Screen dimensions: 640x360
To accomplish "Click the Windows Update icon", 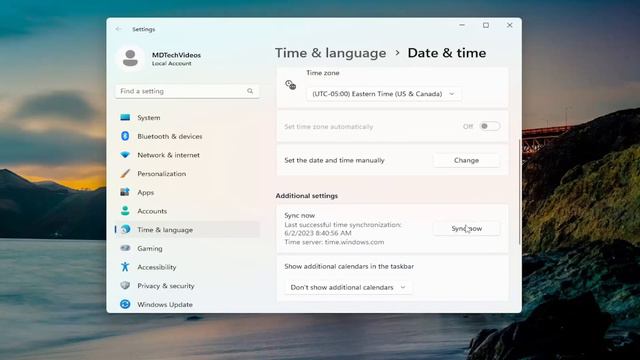I will (x=125, y=304).
